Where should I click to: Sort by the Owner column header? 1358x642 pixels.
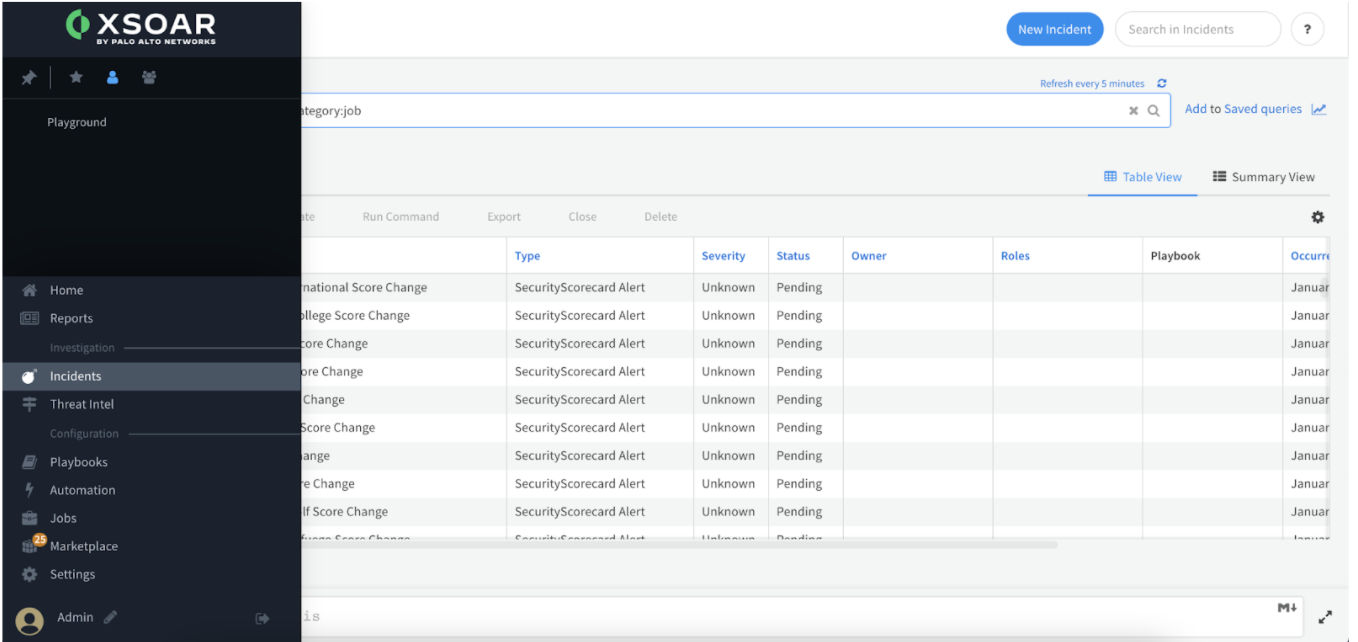click(869, 256)
